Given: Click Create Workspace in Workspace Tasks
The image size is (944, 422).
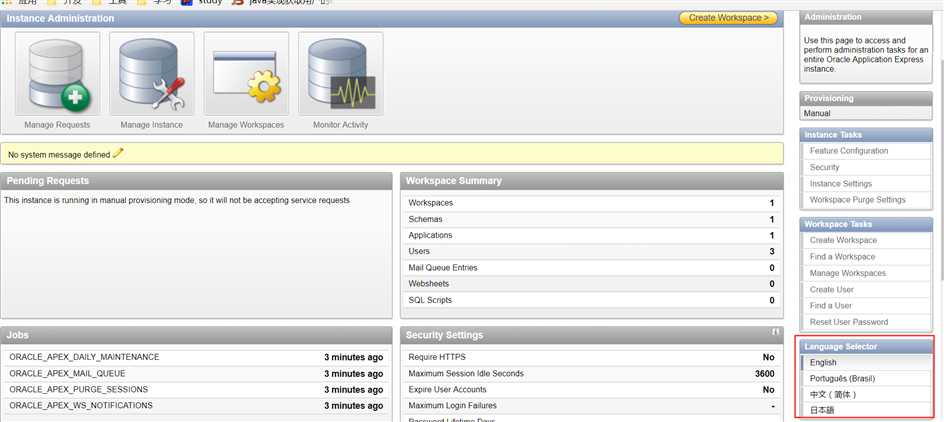Looking at the screenshot, I should click(x=843, y=240).
